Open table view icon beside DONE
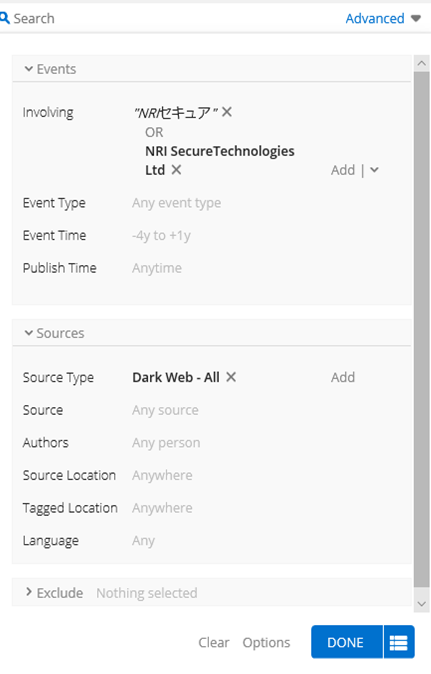The width and height of the screenshot is (431, 674). coord(399,642)
